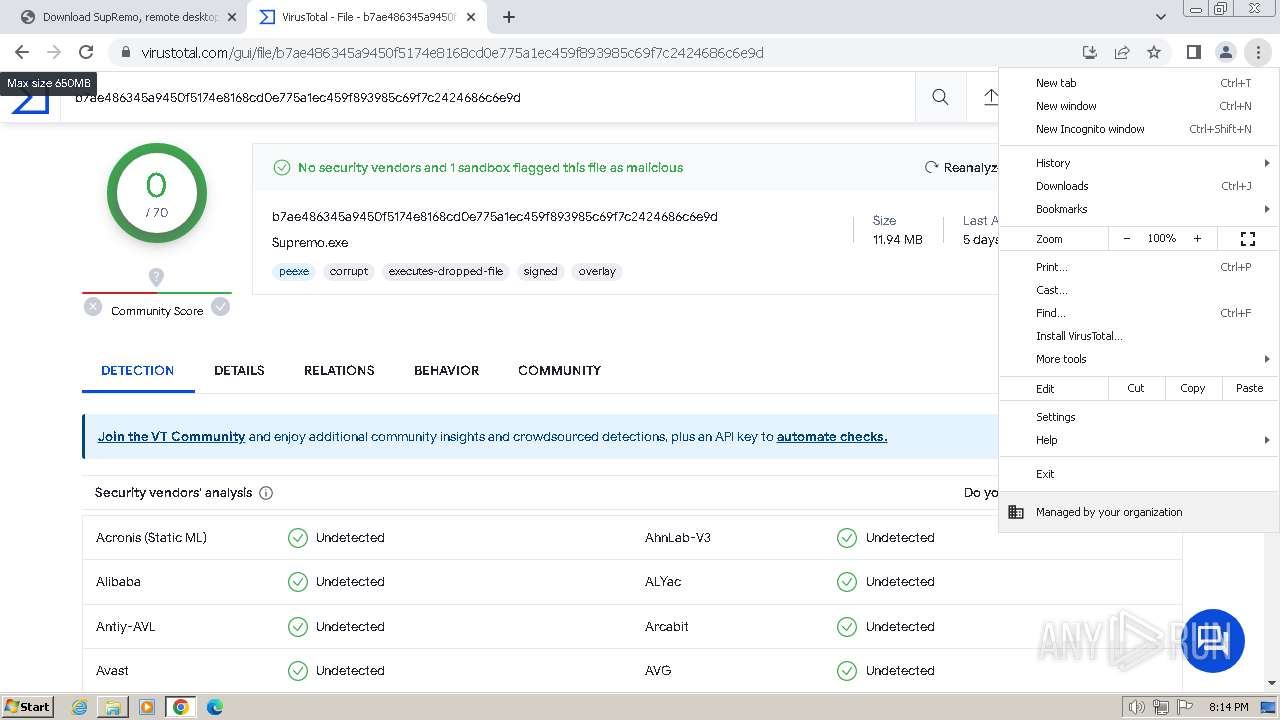Bookmark this page with star icon
This screenshot has width=1280, height=720.
(1154, 52)
